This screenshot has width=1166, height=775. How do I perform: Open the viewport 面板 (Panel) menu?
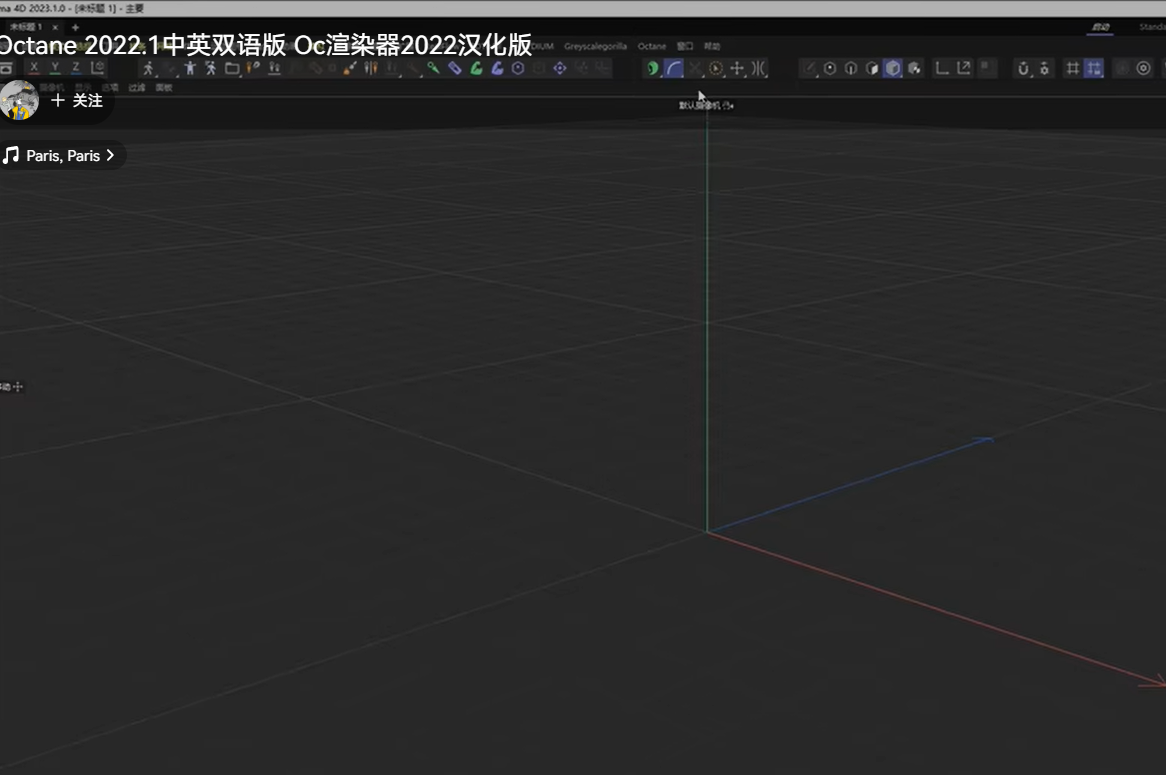pos(164,88)
